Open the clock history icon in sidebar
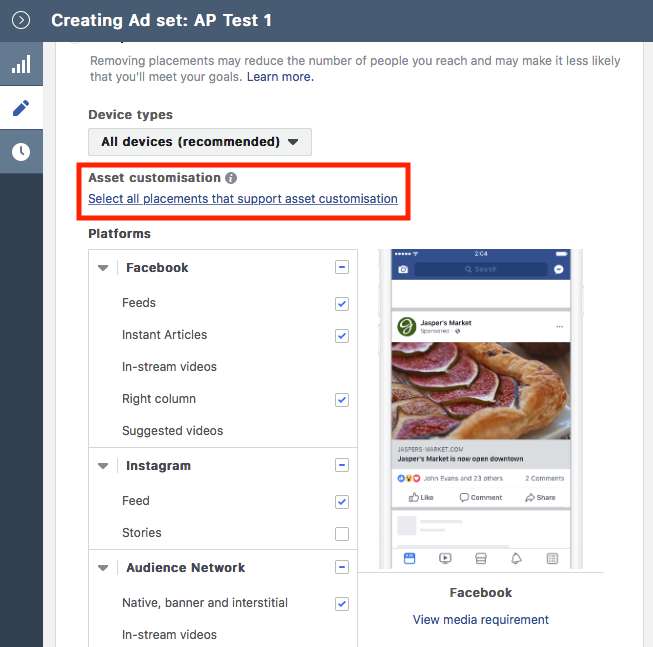The height and width of the screenshot is (647, 653). pyautogui.click(x=21, y=152)
